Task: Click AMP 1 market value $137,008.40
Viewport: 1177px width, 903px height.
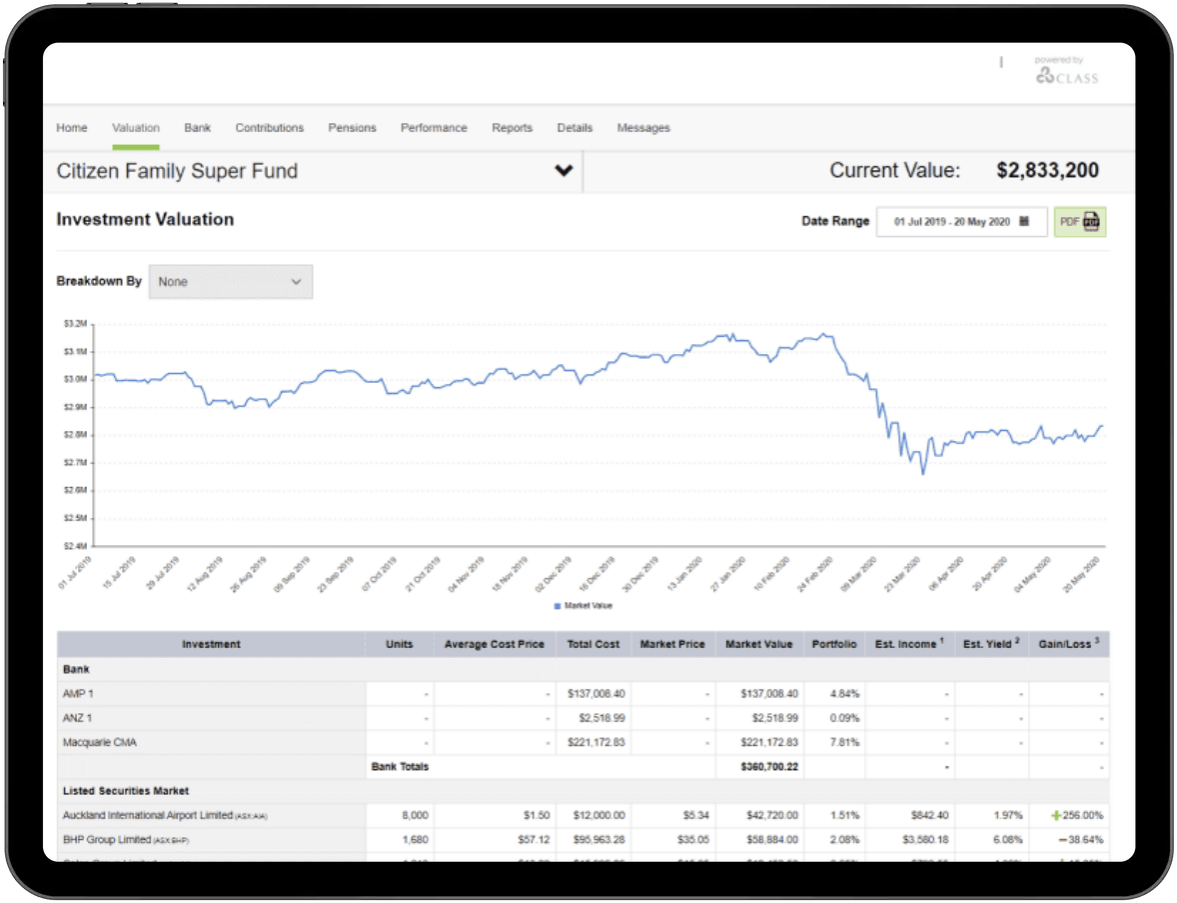Action: coord(769,694)
